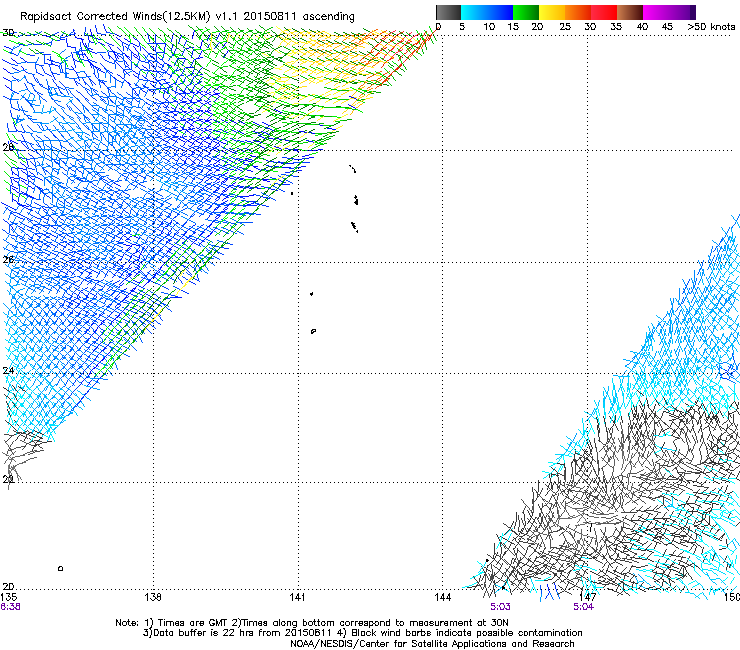The width and height of the screenshot is (740, 650).
Task: Click the red 30-35 knots color swatch
Action: pos(604,12)
